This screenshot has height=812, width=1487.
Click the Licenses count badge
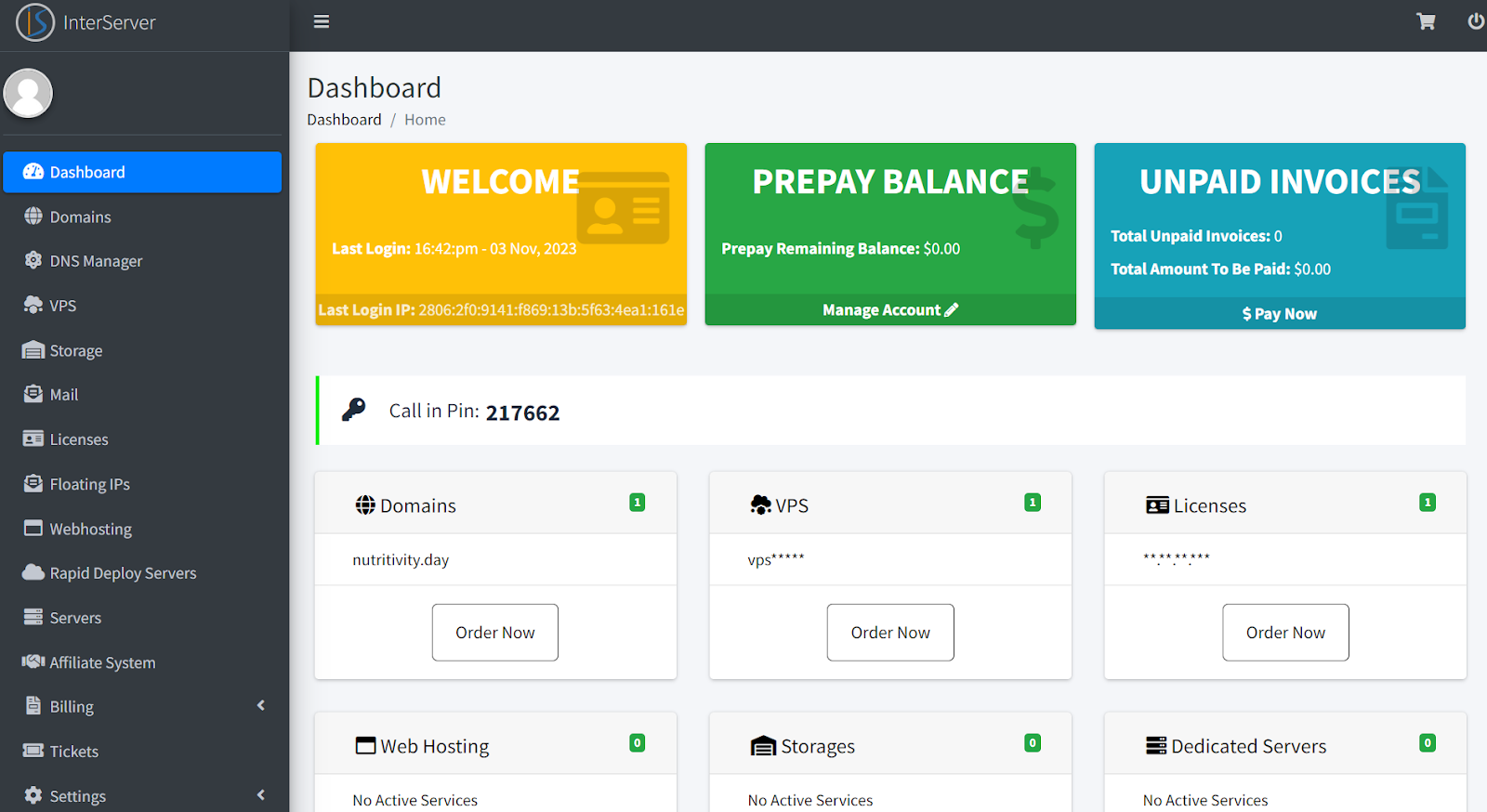tap(1428, 503)
